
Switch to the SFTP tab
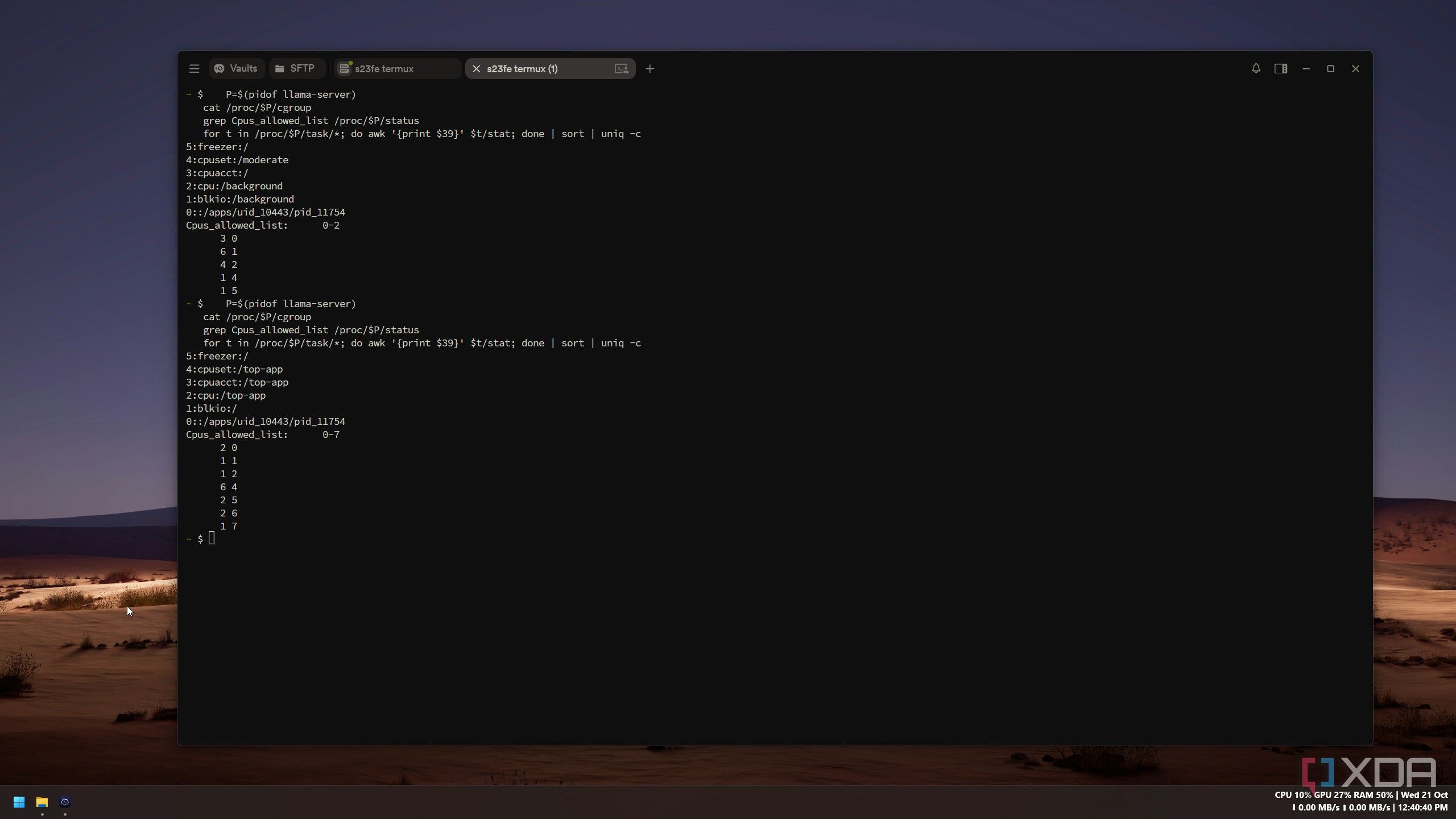296,69
